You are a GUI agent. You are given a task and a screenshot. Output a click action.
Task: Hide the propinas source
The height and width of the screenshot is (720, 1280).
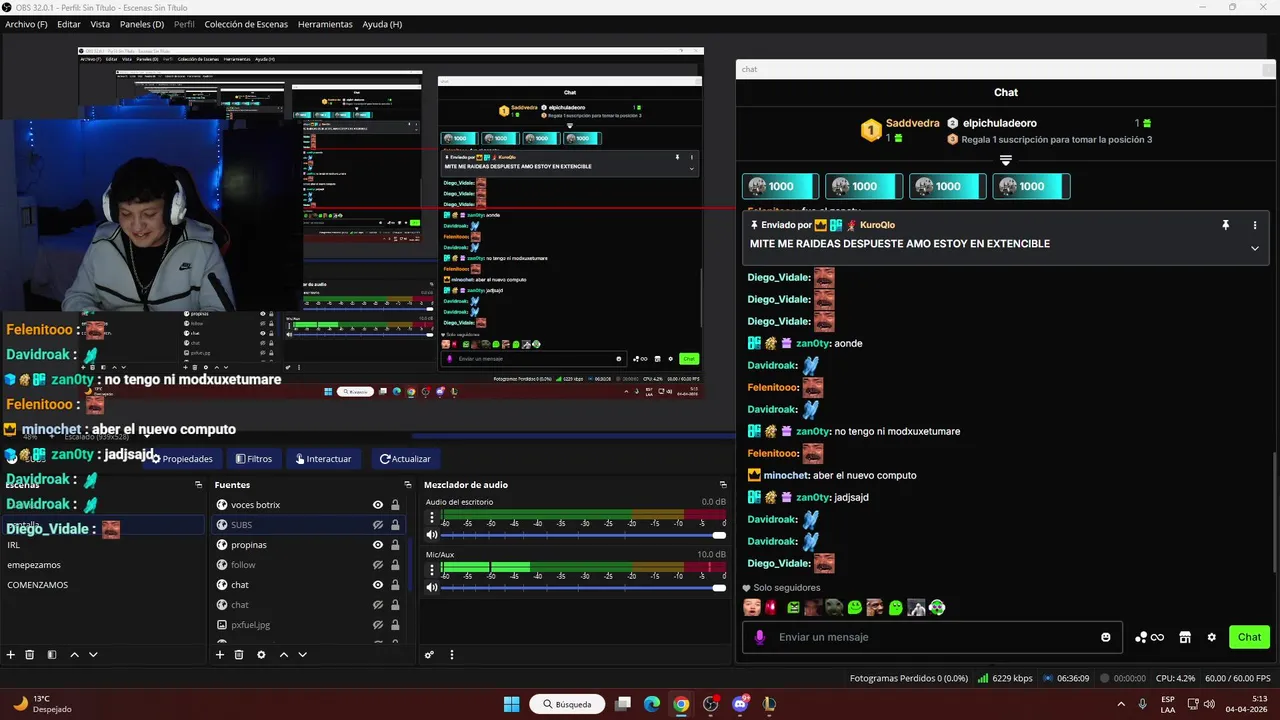click(378, 545)
